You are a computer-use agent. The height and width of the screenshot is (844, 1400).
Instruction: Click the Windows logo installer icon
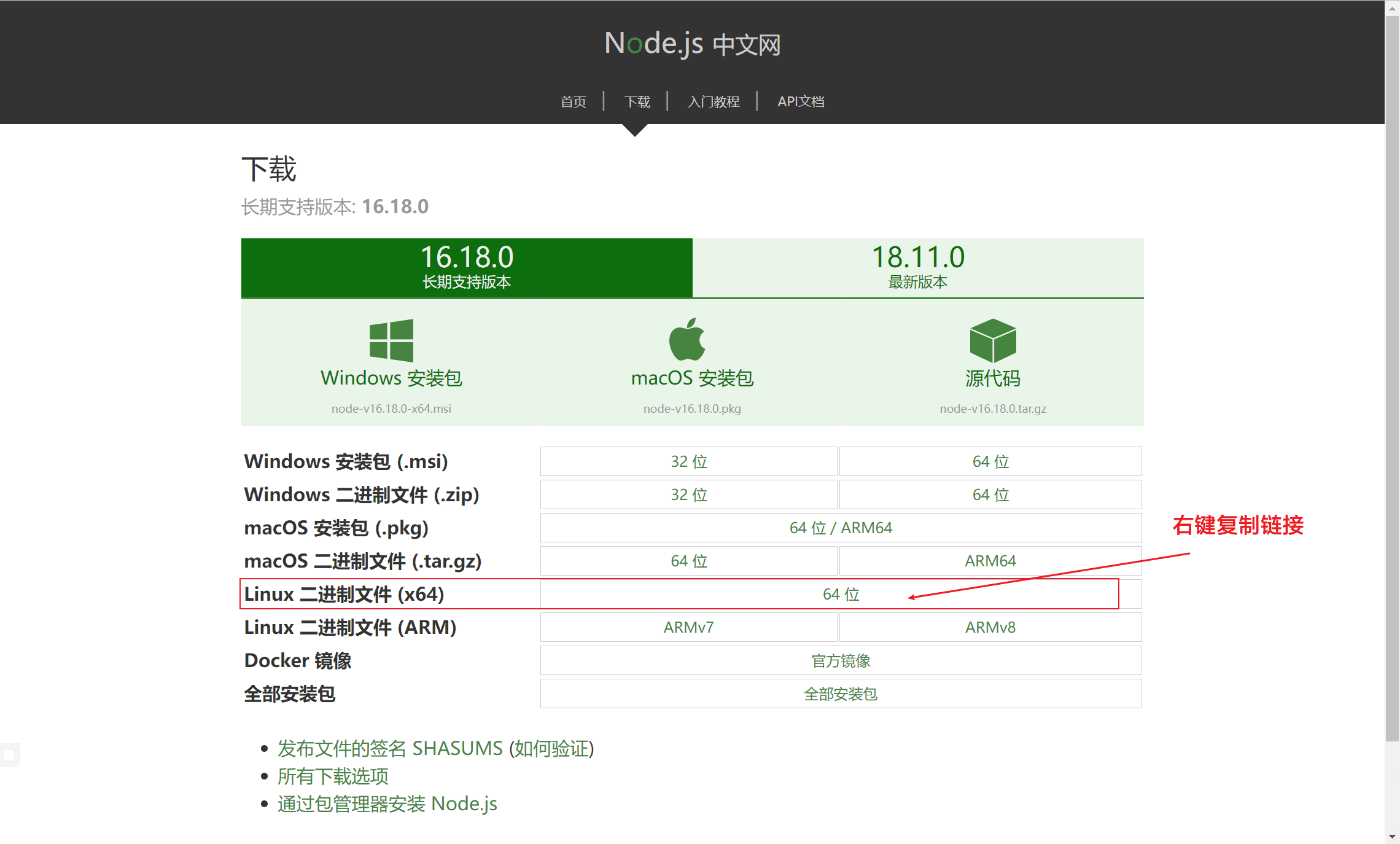[391, 340]
